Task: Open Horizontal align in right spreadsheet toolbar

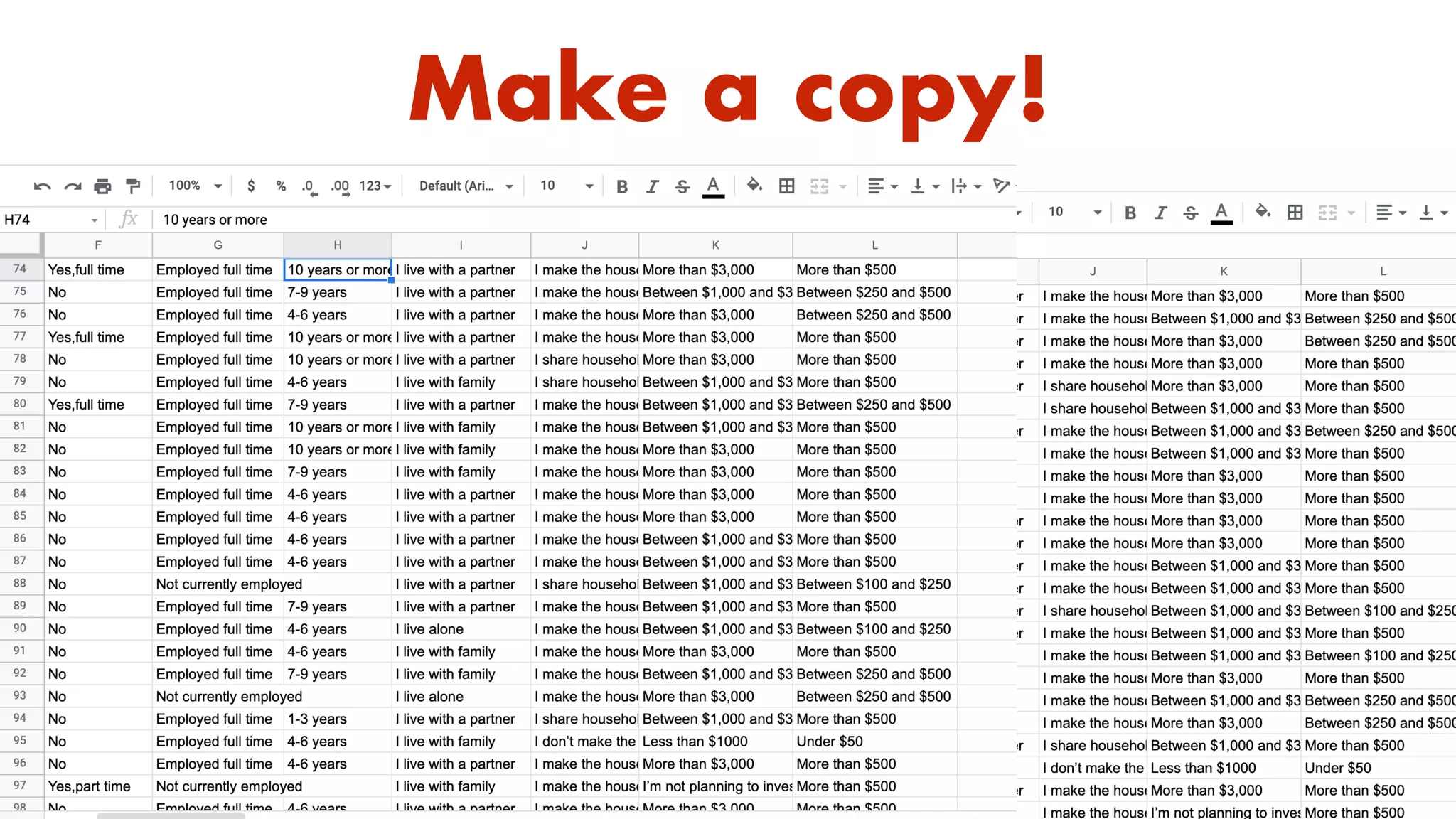Action: [1391, 213]
